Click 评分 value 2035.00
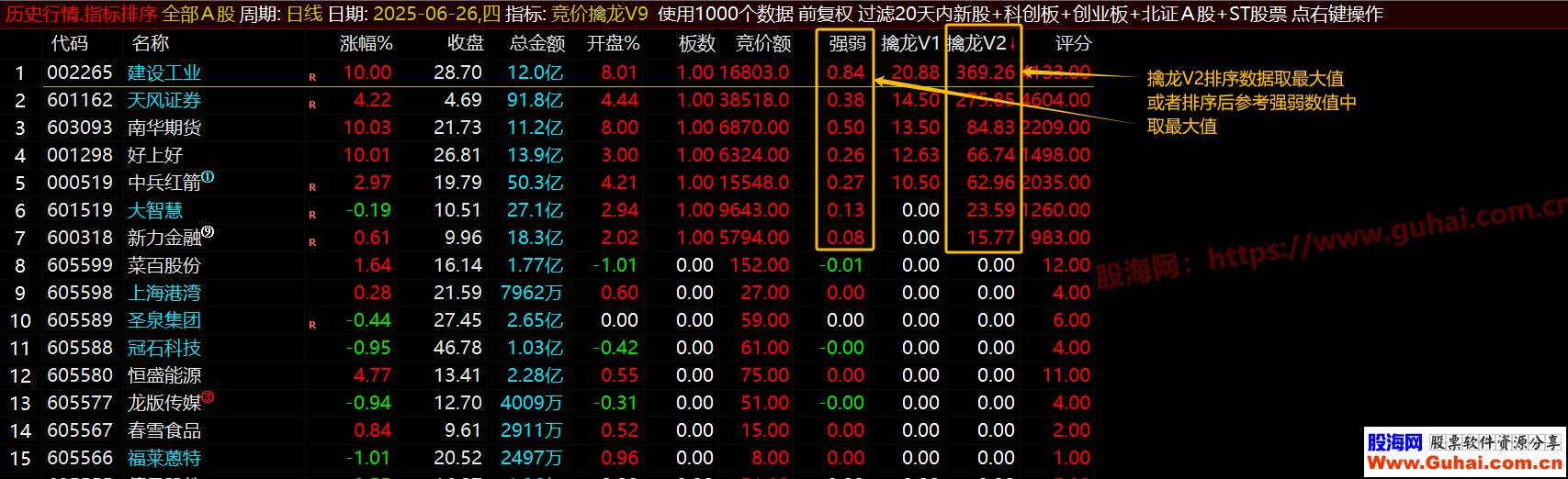 click(1055, 183)
